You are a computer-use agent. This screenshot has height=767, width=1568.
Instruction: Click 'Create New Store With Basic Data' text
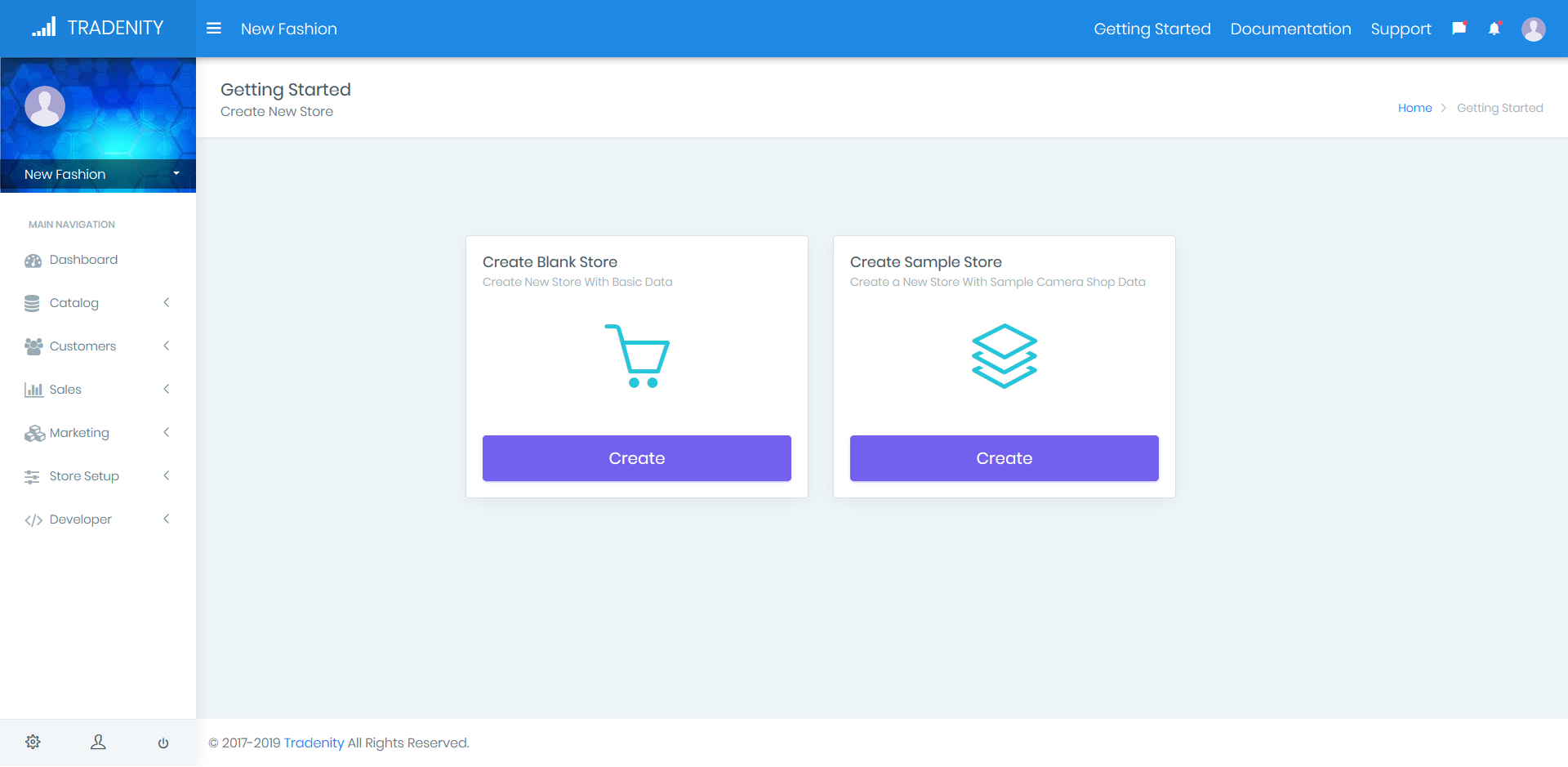tap(577, 282)
